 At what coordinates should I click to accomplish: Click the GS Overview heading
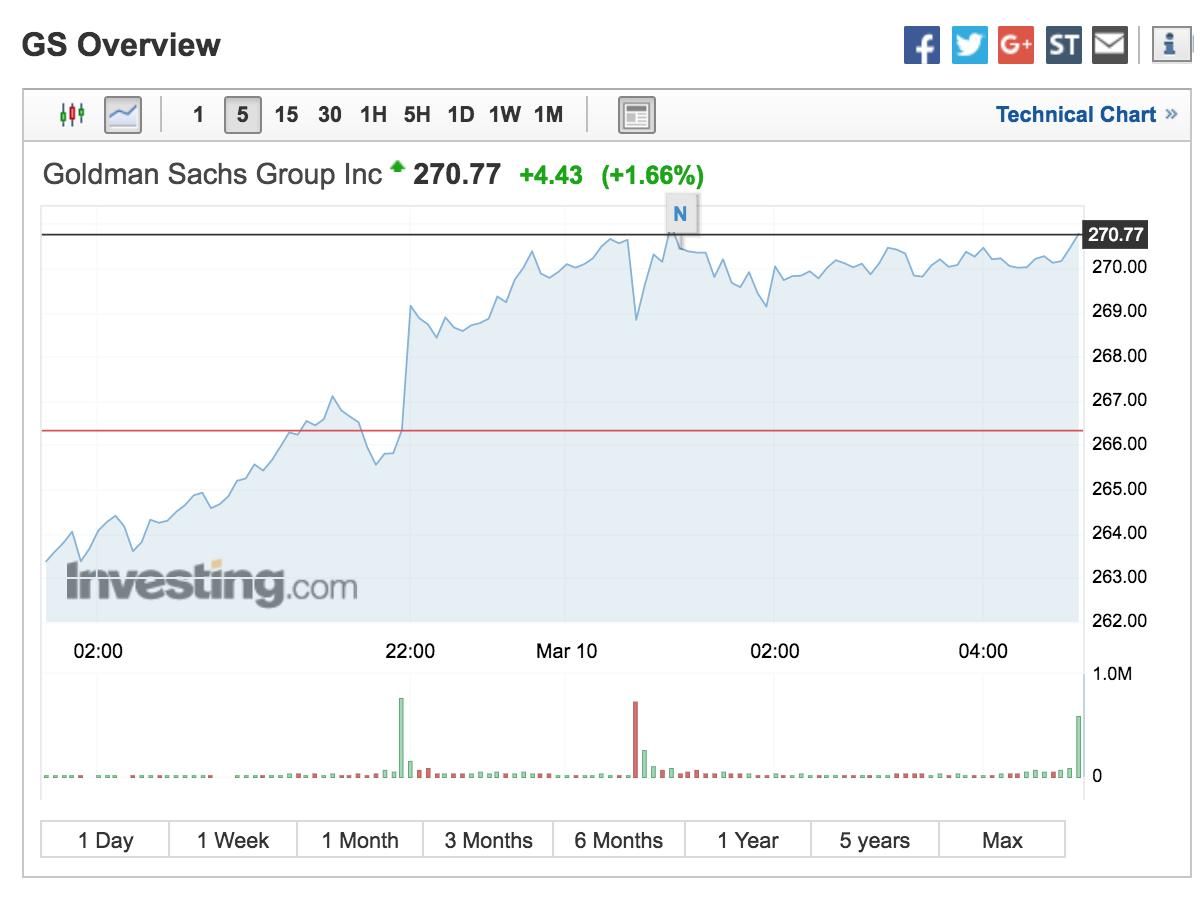pyautogui.click(x=121, y=45)
